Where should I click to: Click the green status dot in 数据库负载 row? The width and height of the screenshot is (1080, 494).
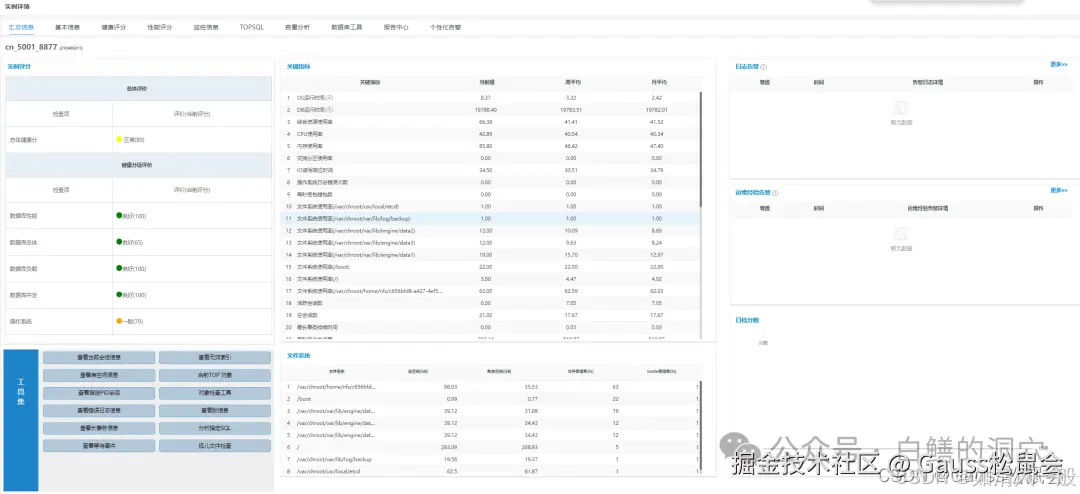pyautogui.click(x=119, y=268)
